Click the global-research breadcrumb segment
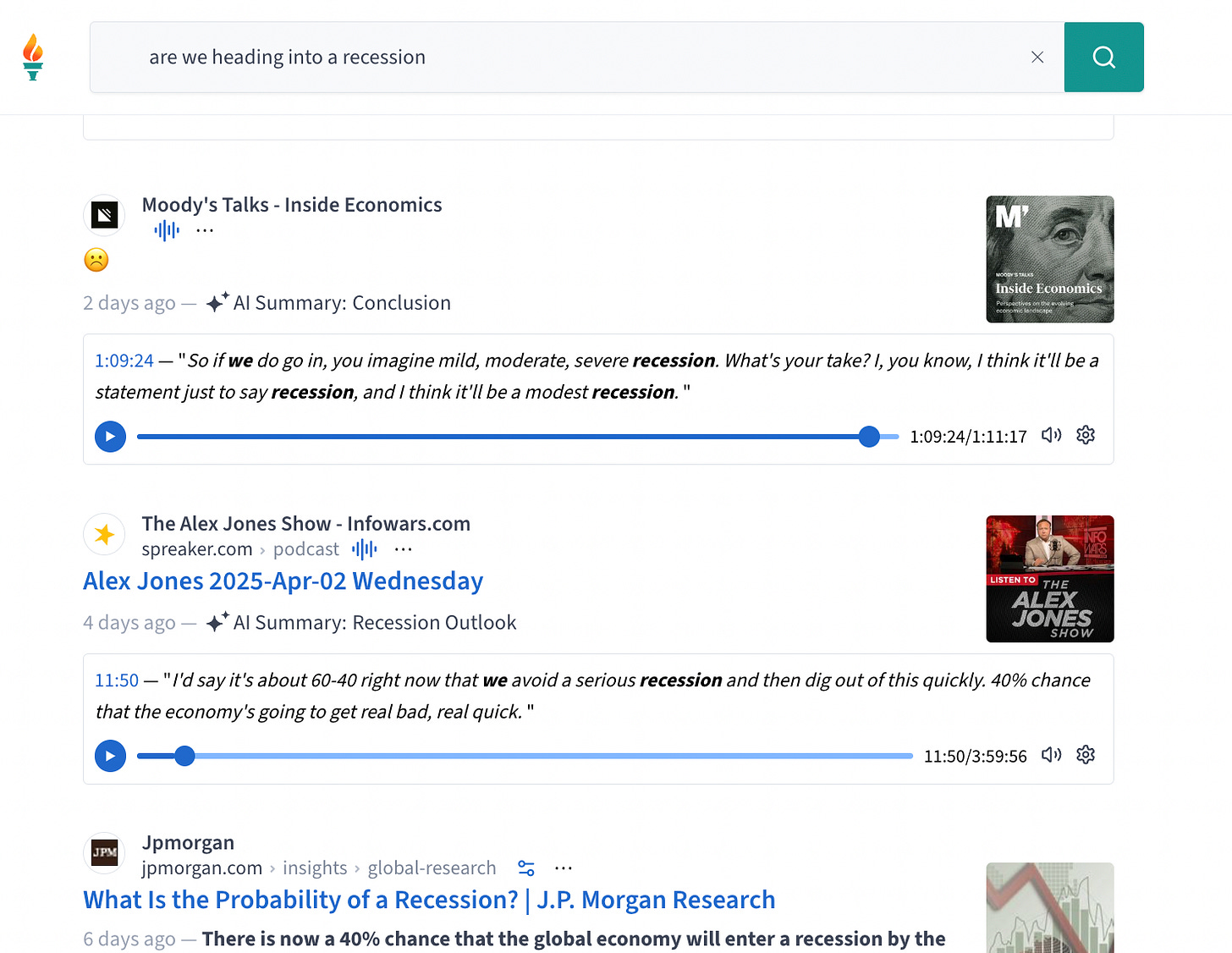The height and width of the screenshot is (953, 1232). point(432,868)
